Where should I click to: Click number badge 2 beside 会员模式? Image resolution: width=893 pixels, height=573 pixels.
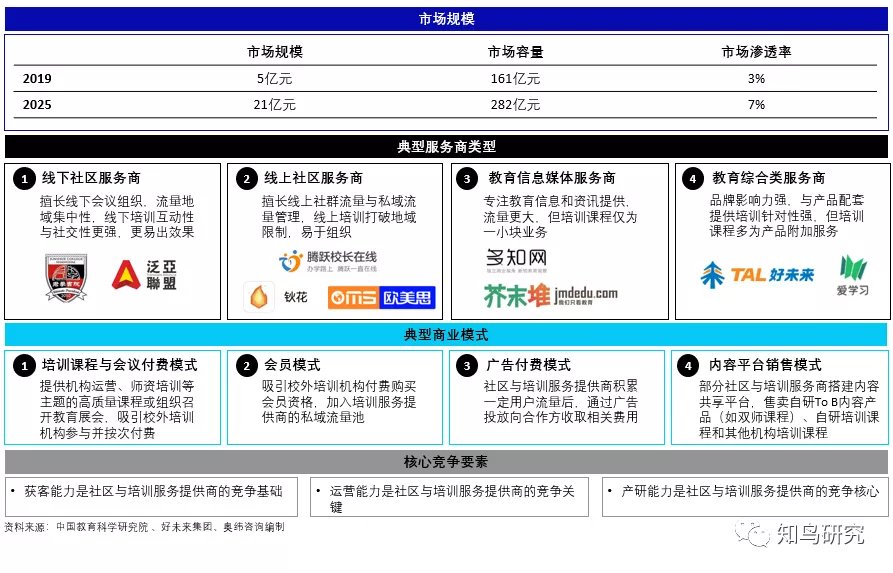[x=247, y=366]
